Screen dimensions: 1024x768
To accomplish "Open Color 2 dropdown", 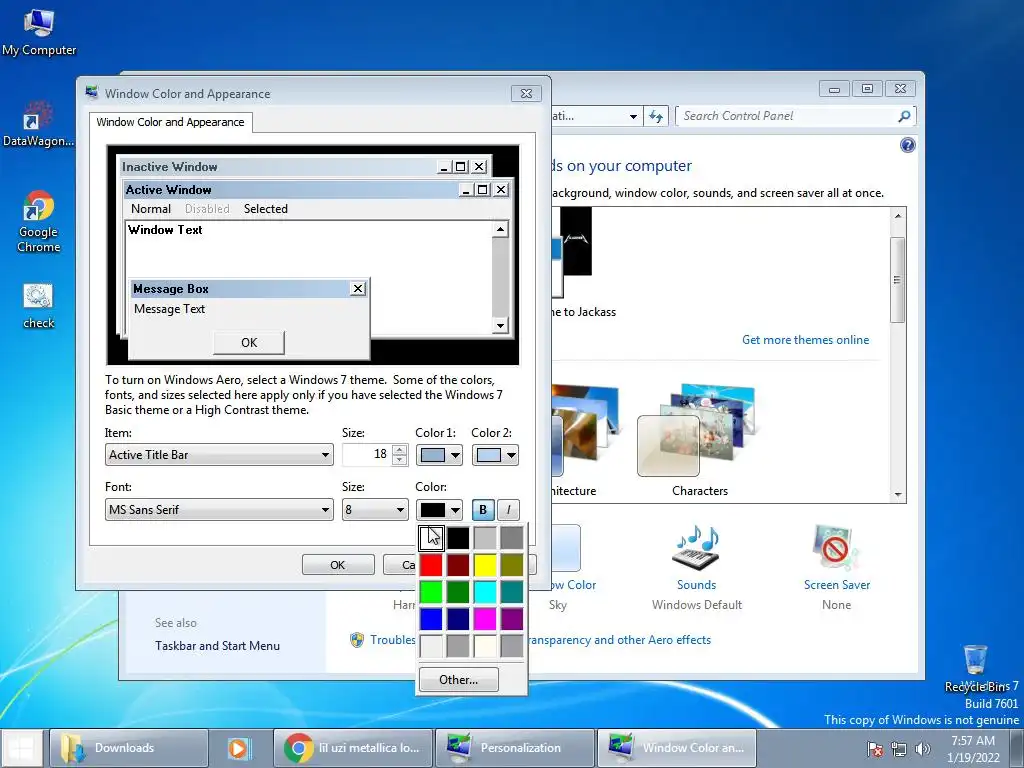I will point(495,455).
